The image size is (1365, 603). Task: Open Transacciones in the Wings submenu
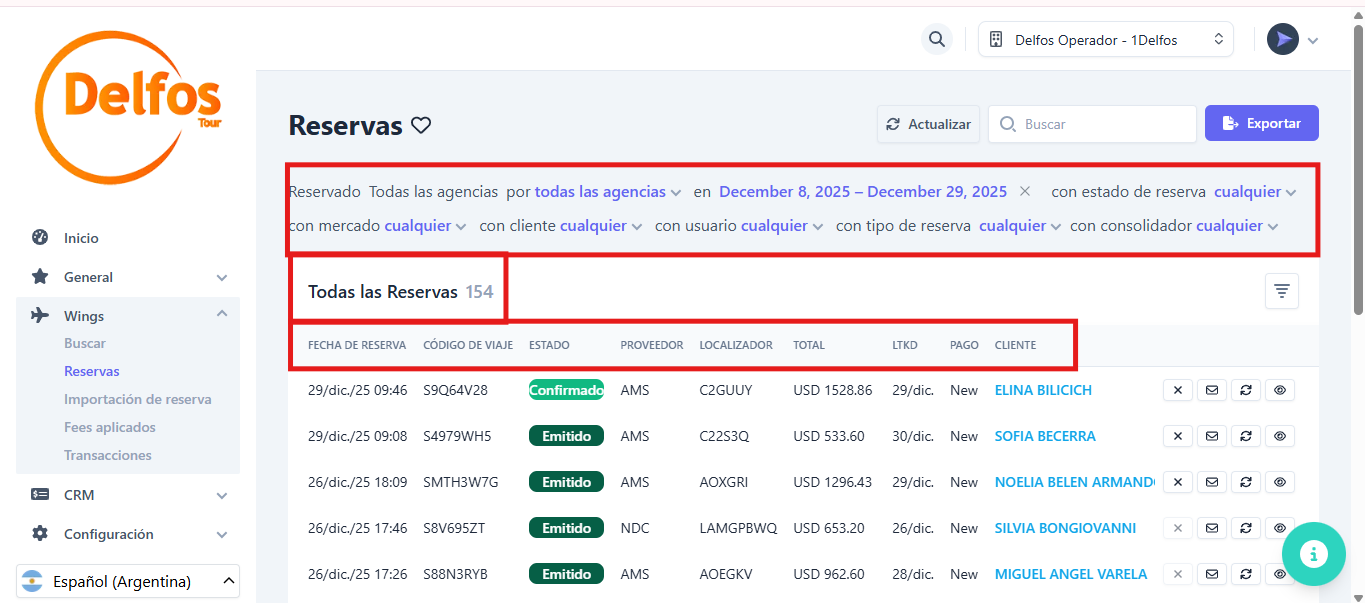(108, 455)
